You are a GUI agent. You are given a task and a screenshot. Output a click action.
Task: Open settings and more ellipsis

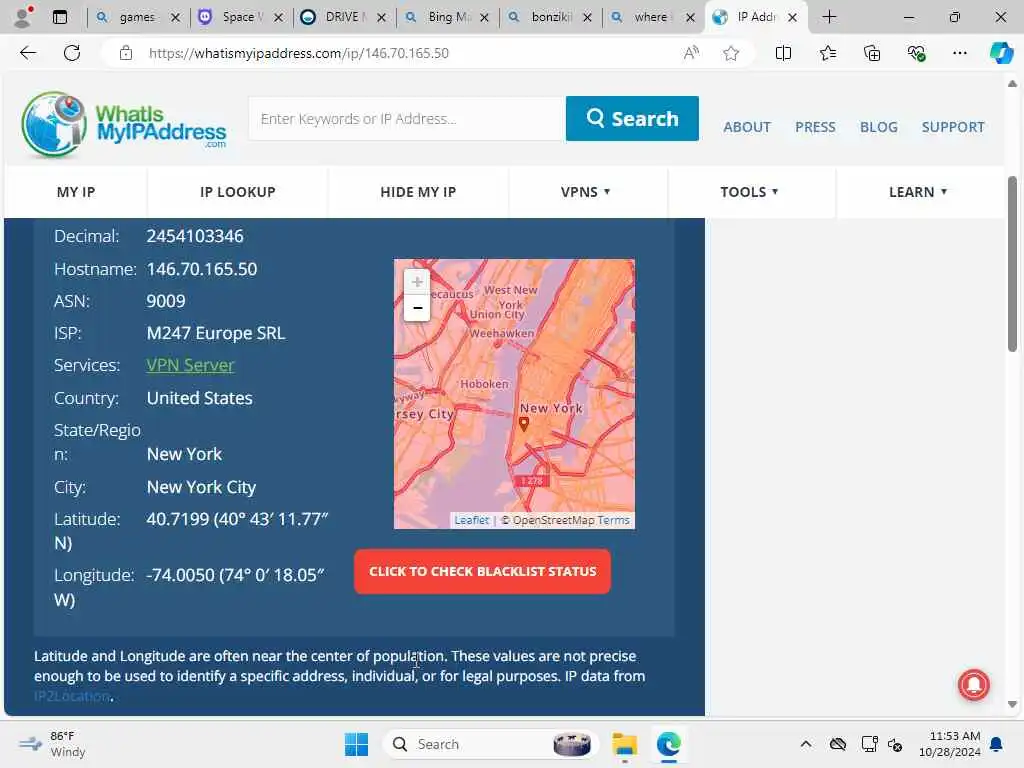(959, 53)
